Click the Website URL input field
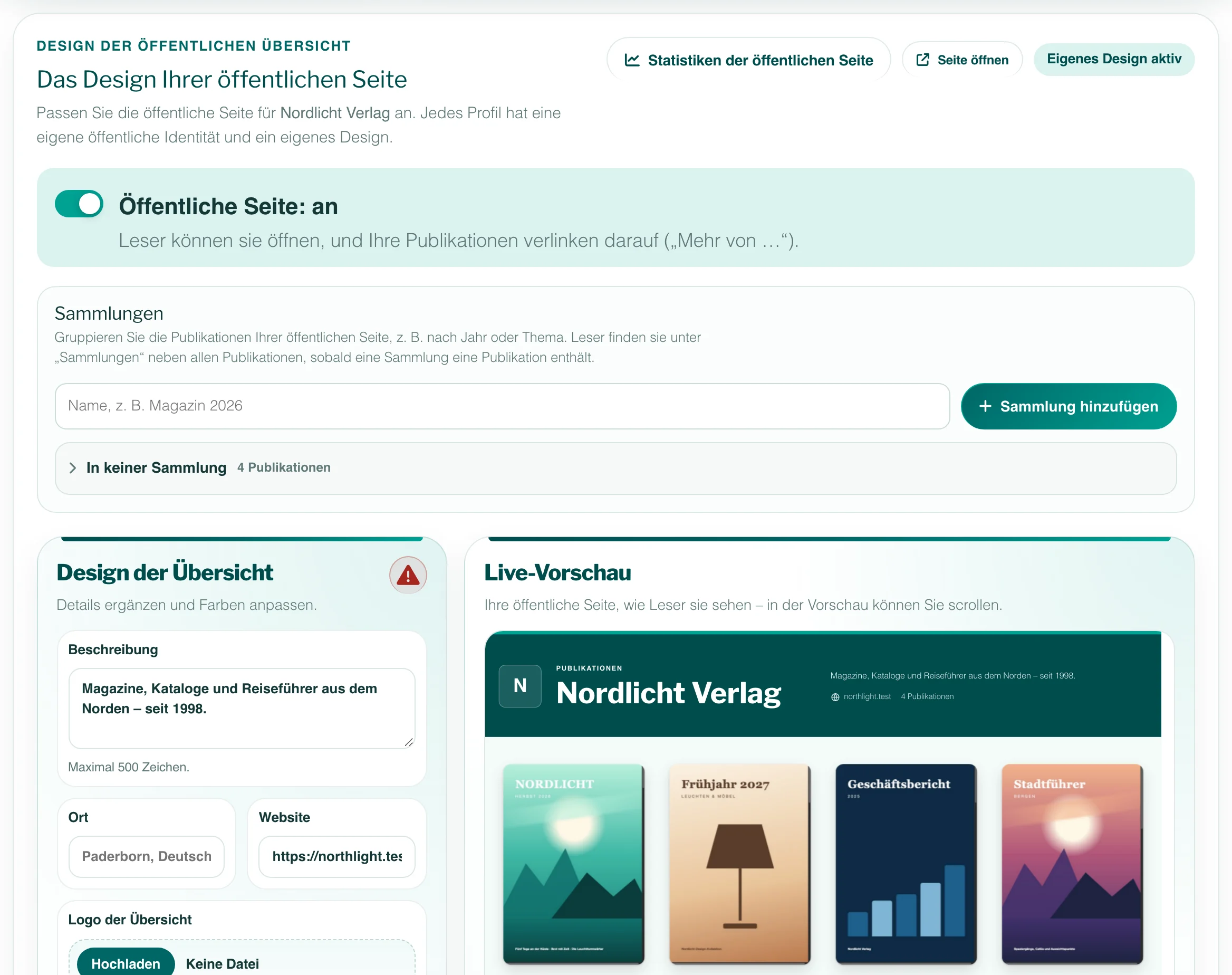Screen dimensions: 1232x975 (x=336, y=856)
